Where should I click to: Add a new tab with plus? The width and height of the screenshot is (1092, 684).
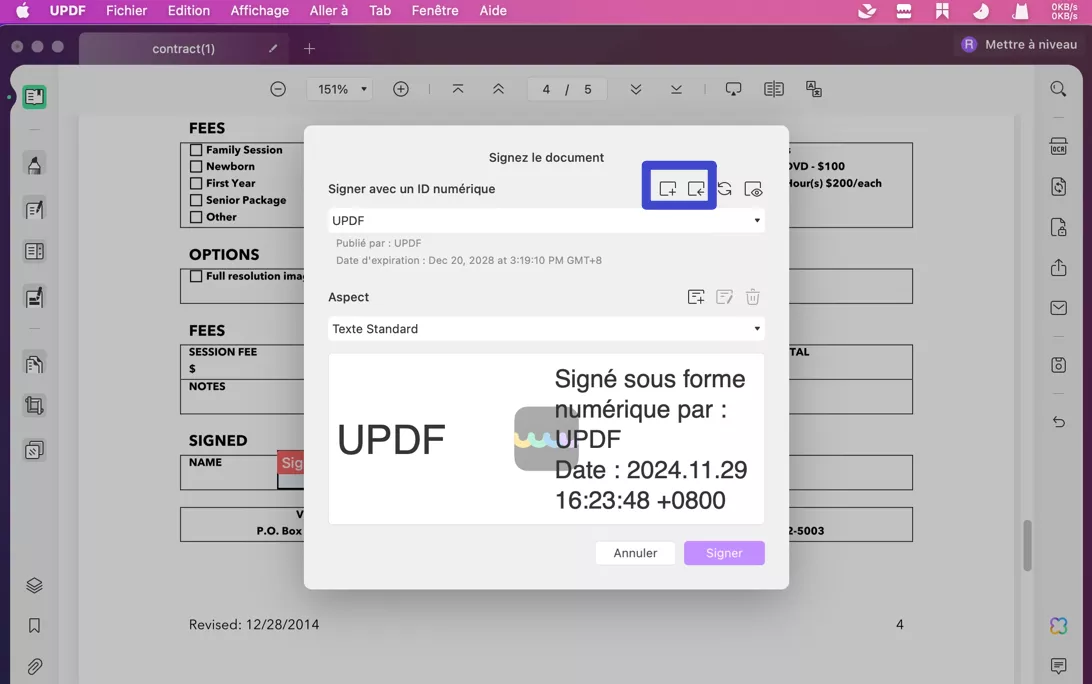pos(309,48)
